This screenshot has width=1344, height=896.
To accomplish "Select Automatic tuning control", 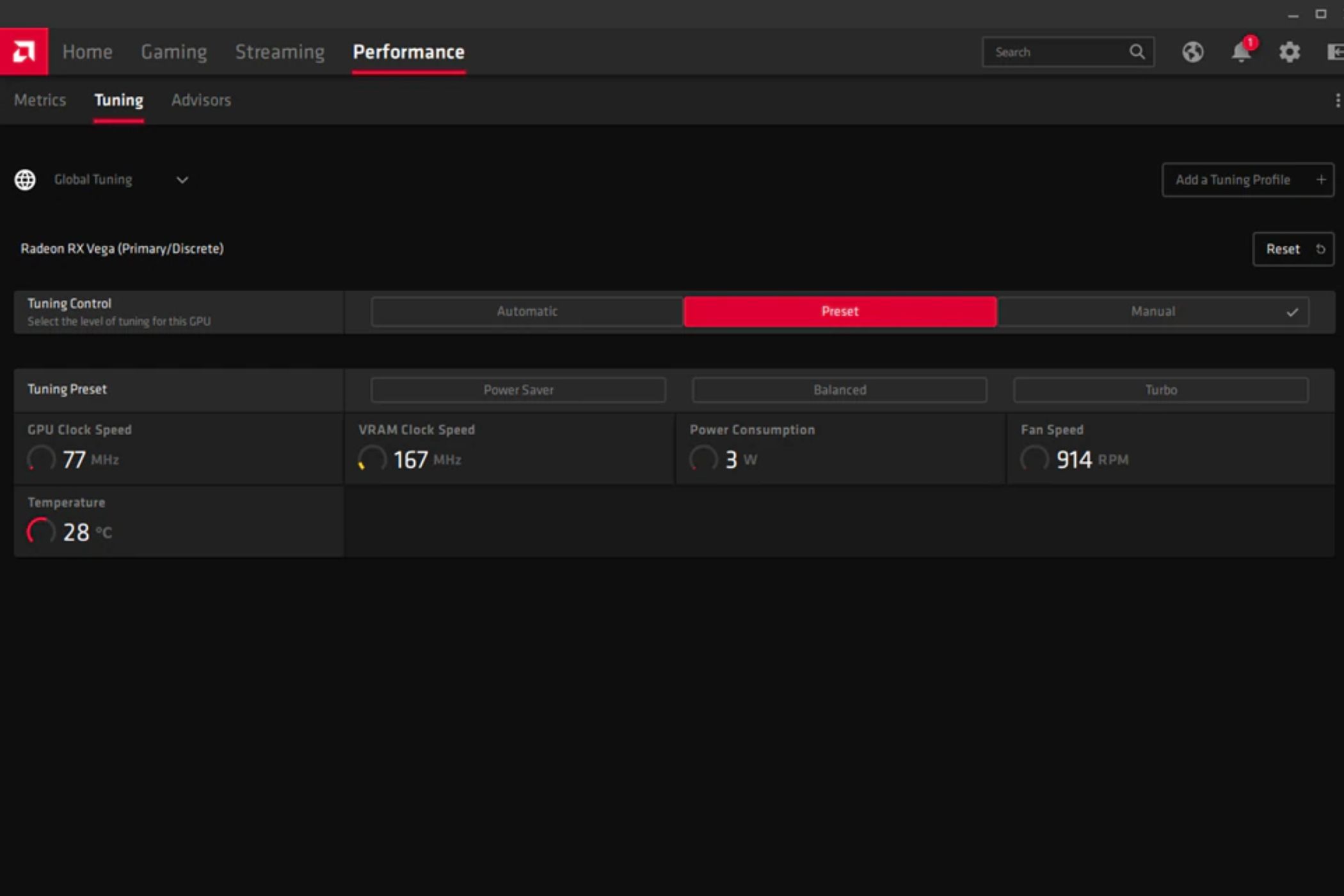I will [x=527, y=312].
